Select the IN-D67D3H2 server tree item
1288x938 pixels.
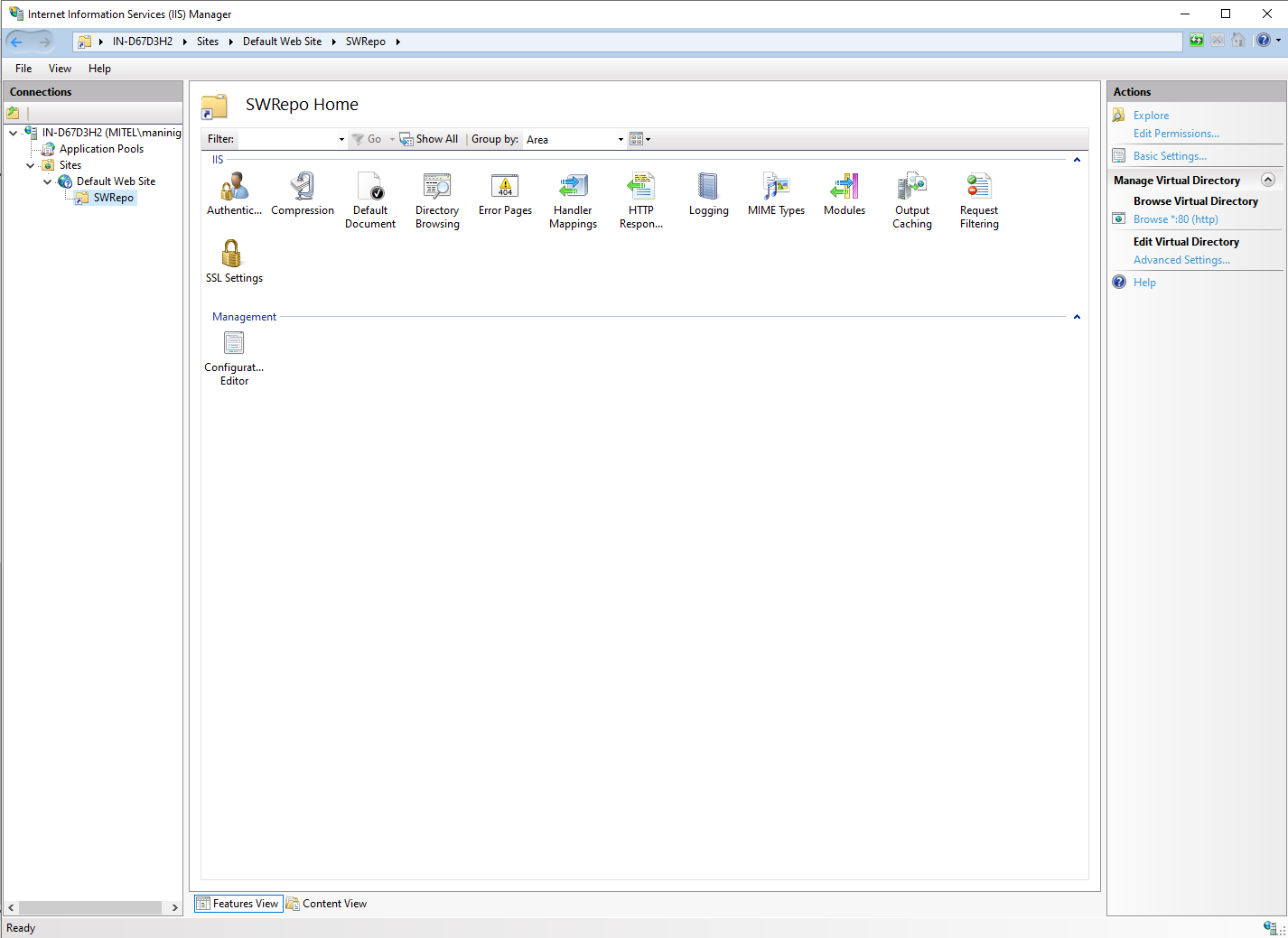(x=111, y=133)
